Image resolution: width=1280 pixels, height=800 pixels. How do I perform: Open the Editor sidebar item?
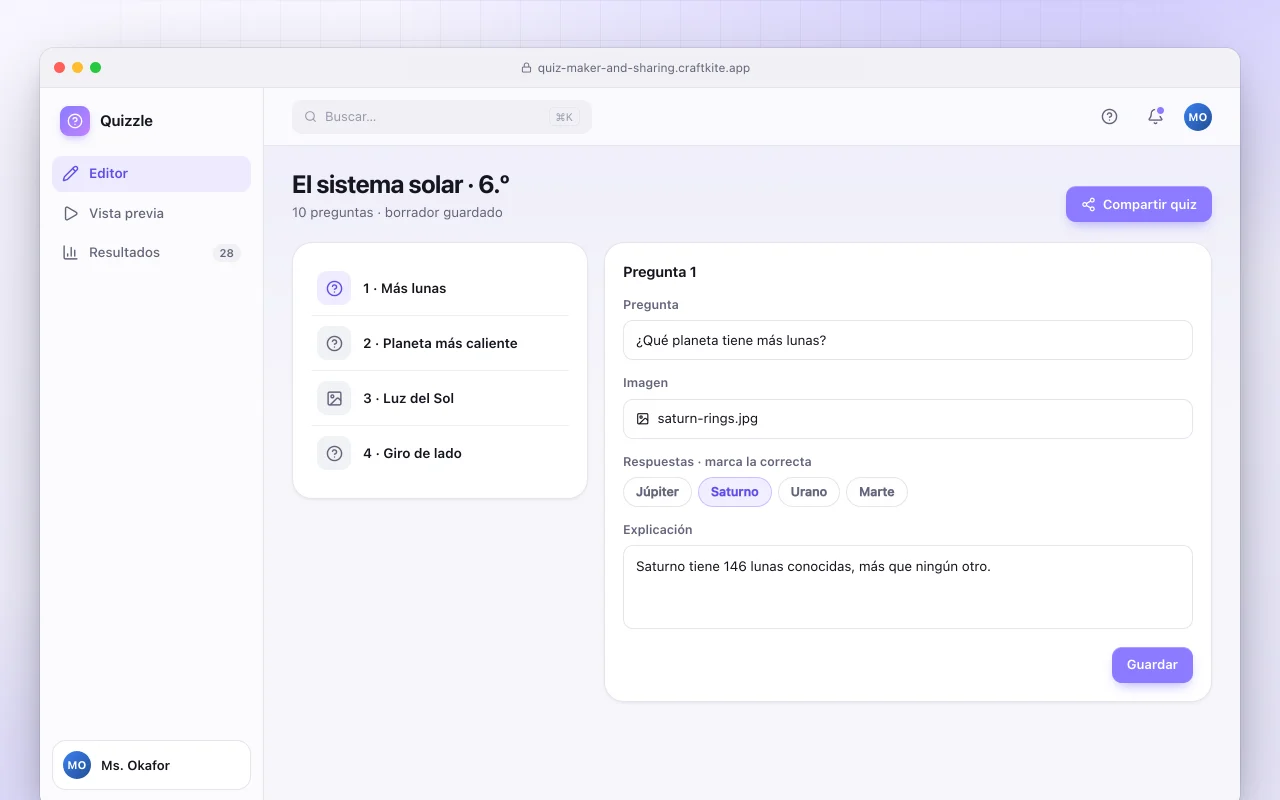click(151, 174)
